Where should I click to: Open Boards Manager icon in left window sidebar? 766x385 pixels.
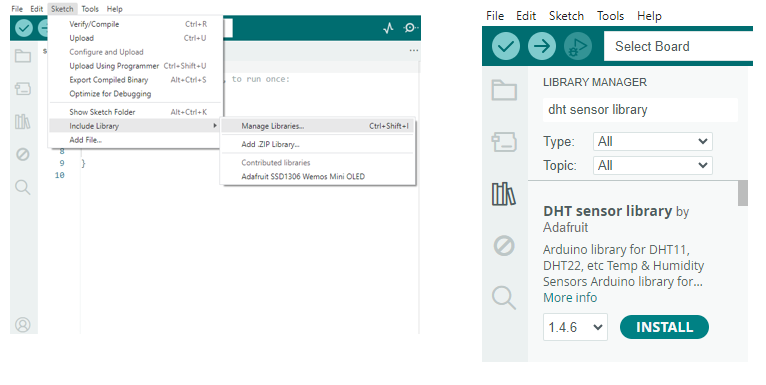(x=22, y=88)
